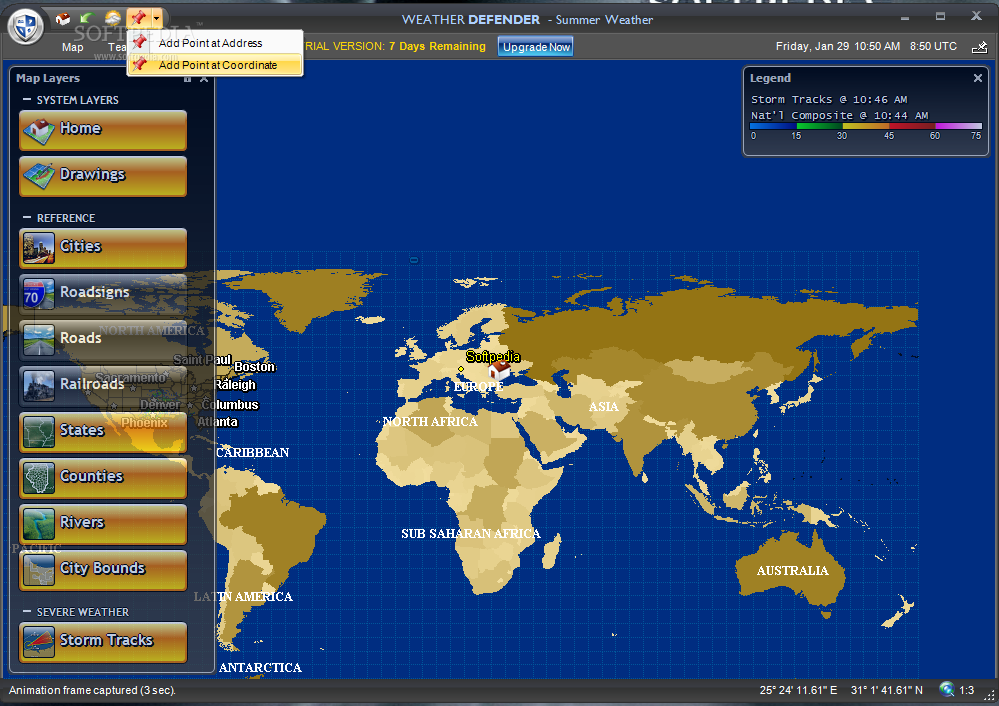Pin the Map Layers panel

coord(187,78)
